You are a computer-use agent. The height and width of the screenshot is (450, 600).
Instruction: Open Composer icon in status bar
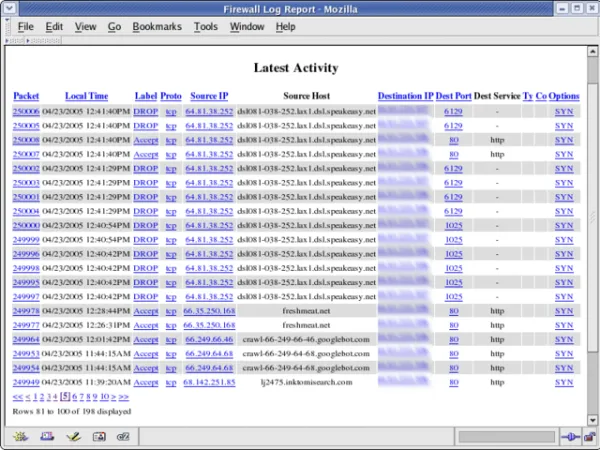pyautogui.click(x=73, y=436)
